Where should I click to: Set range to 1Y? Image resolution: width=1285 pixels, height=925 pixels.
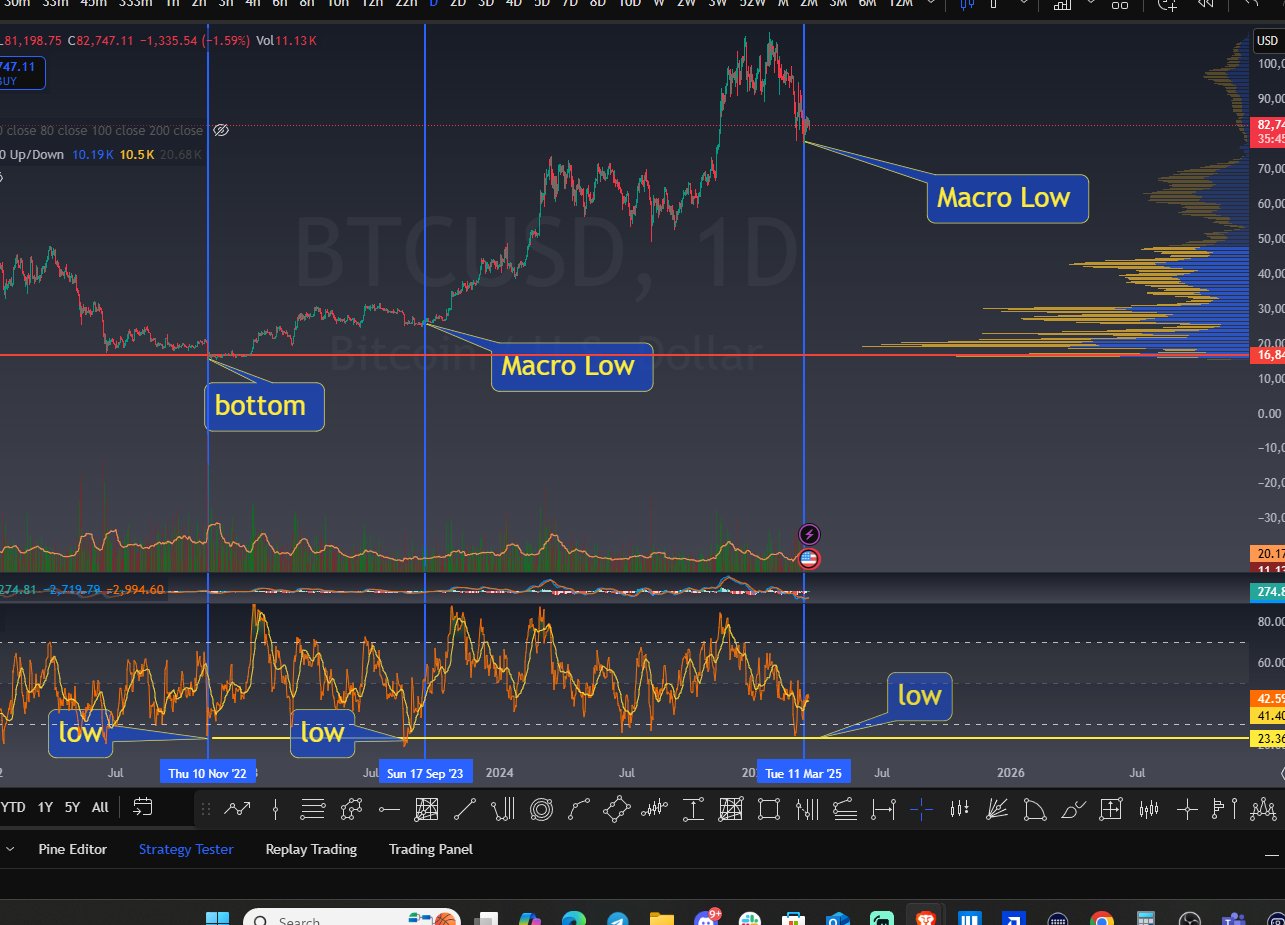point(45,807)
